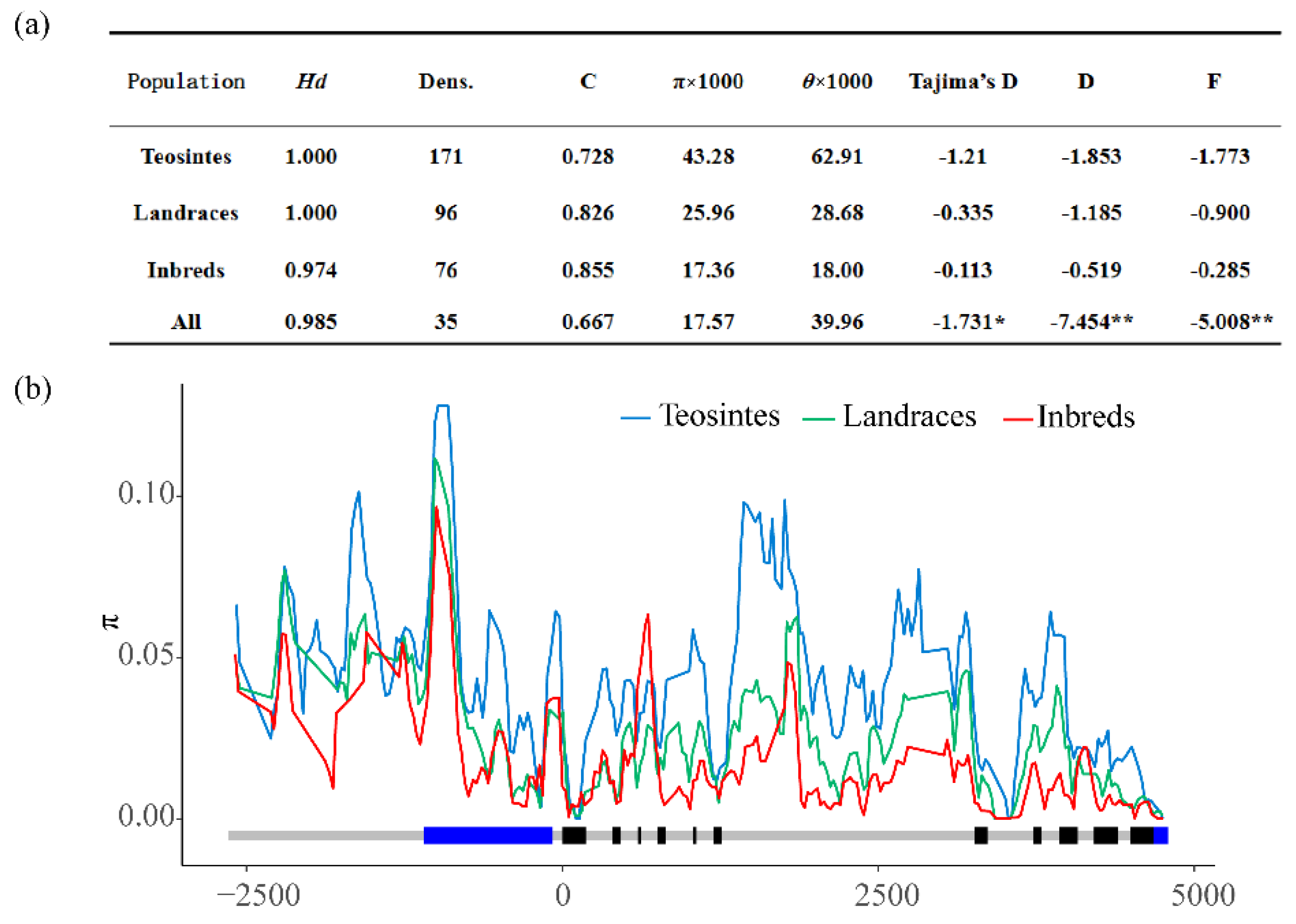Click the Landraces legend label
1296x924 pixels.
[909, 416]
